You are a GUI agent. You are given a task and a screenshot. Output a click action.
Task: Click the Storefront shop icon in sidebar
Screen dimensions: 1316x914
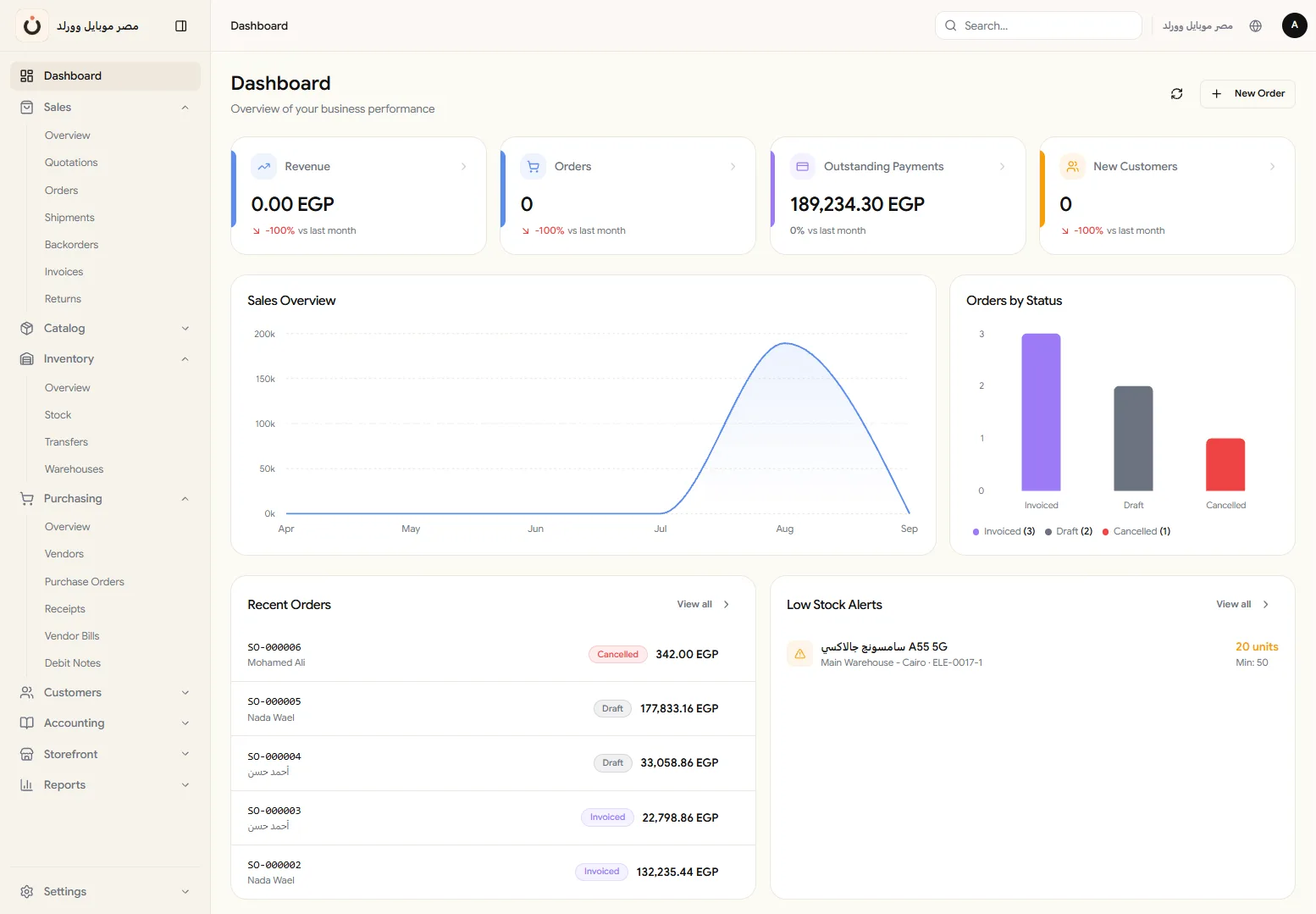pos(27,755)
